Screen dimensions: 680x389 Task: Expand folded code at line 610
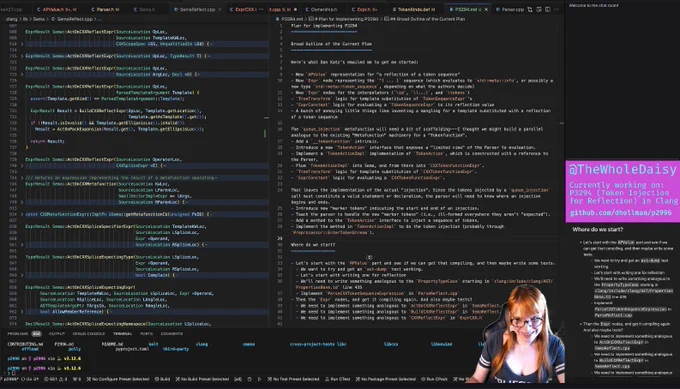[22, 44]
